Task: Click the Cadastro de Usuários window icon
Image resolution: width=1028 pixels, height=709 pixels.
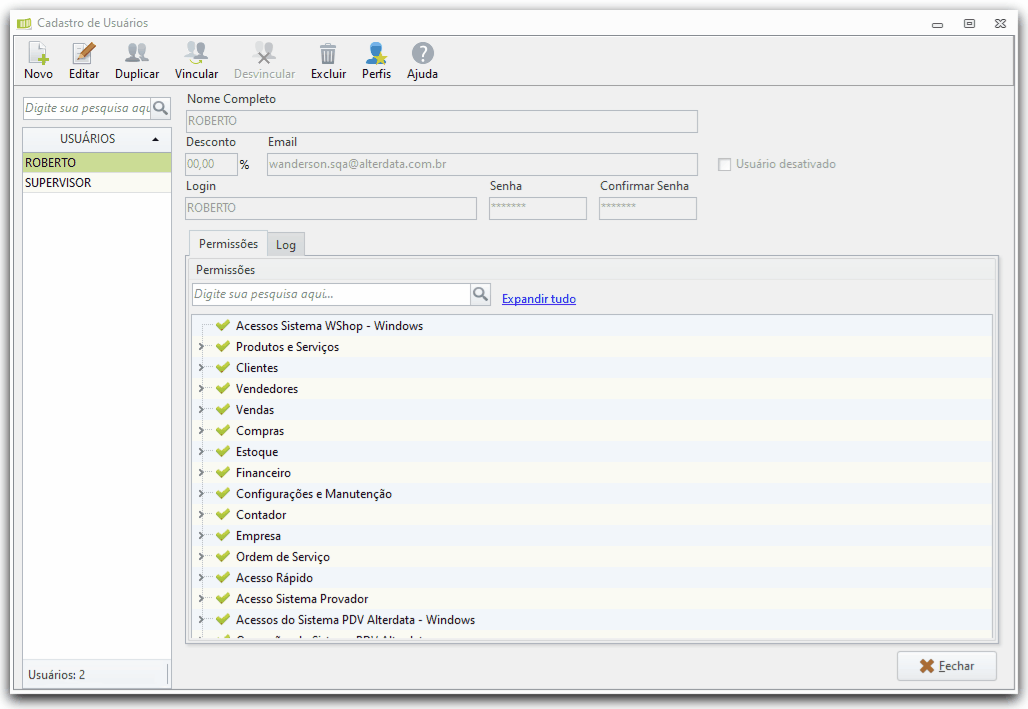Action: coord(24,24)
